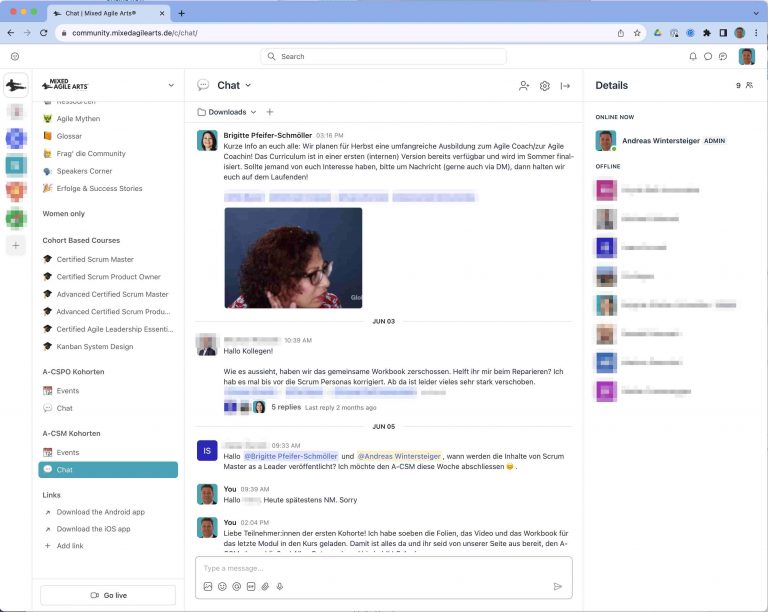Open chat settings gear icon

click(x=545, y=86)
